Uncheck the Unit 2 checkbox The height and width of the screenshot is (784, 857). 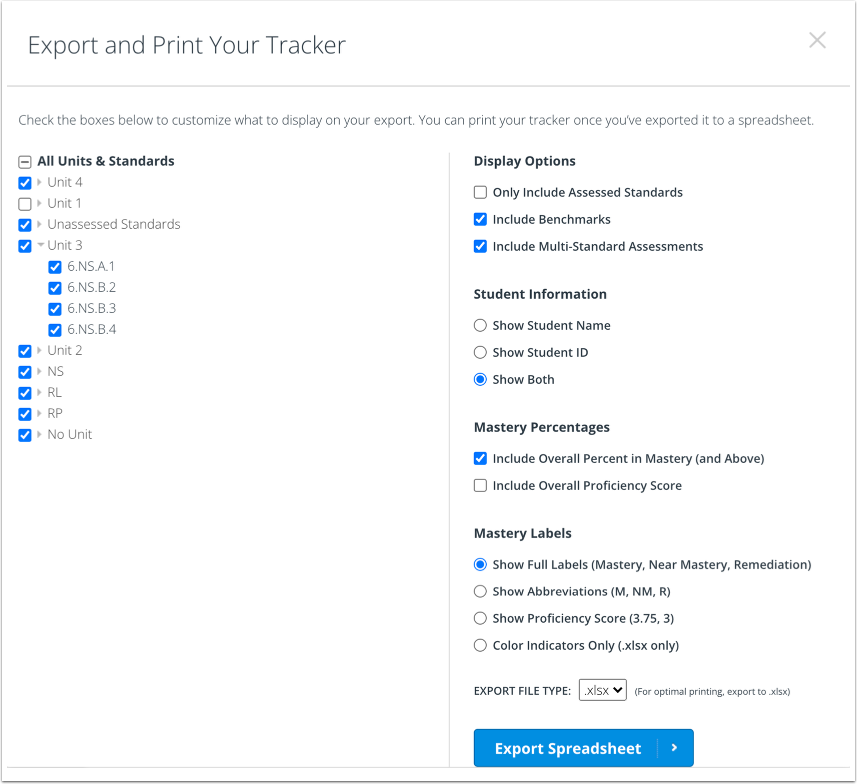24,350
